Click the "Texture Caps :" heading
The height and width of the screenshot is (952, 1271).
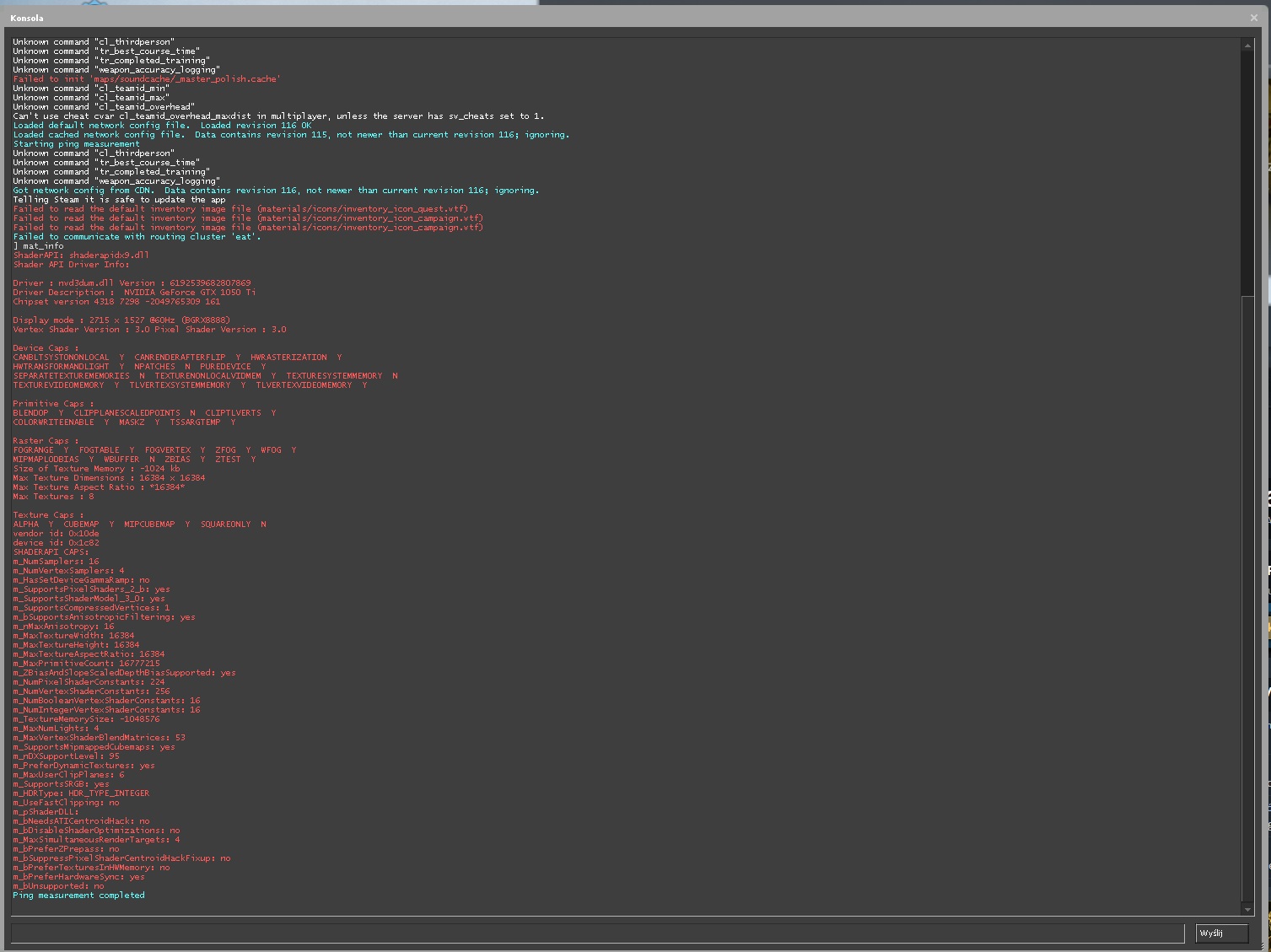click(48, 515)
